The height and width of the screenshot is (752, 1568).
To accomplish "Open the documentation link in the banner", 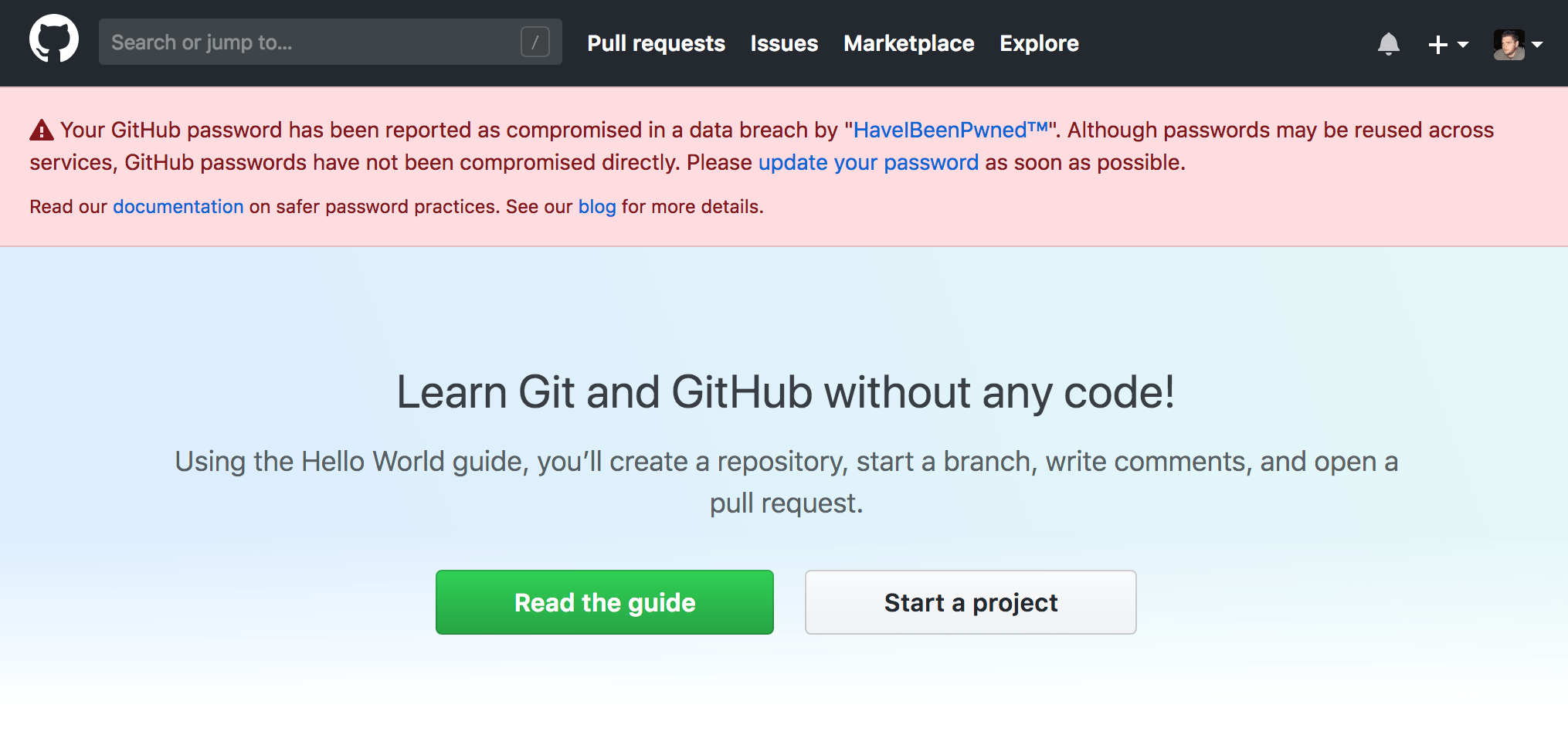I will click(x=178, y=206).
